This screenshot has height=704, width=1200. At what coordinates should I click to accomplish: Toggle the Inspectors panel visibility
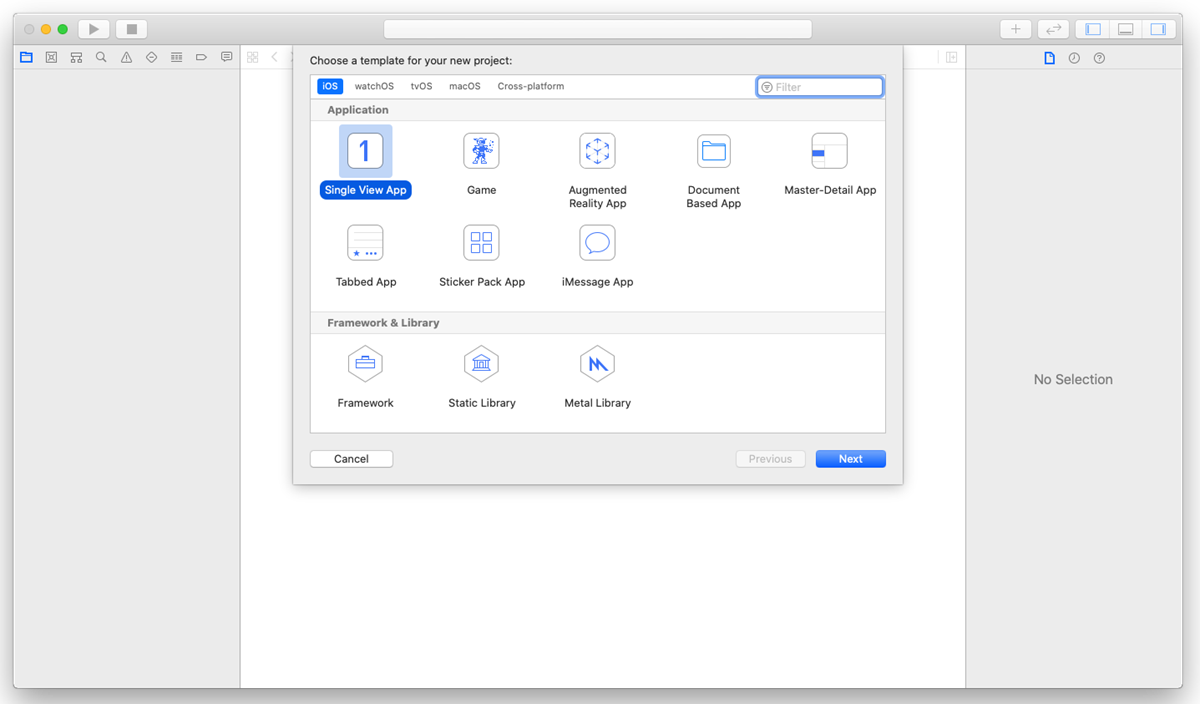1160,29
